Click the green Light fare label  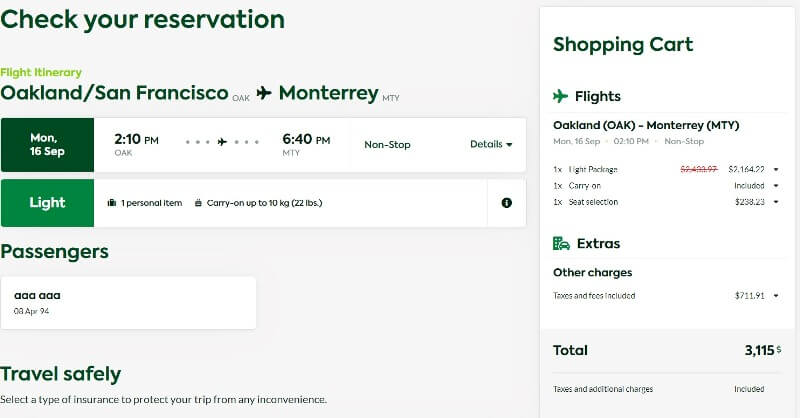click(x=47, y=203)
